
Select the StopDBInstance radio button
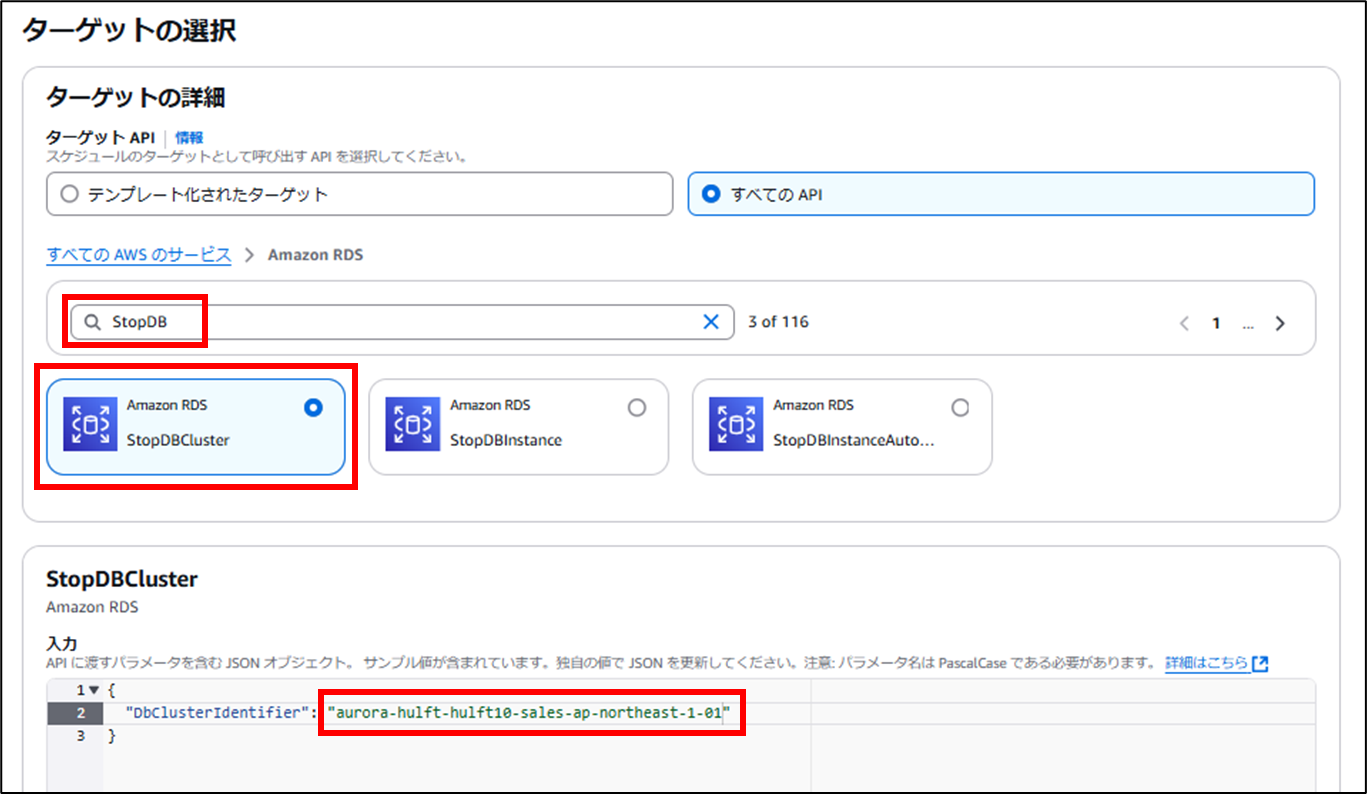(636, 408)
